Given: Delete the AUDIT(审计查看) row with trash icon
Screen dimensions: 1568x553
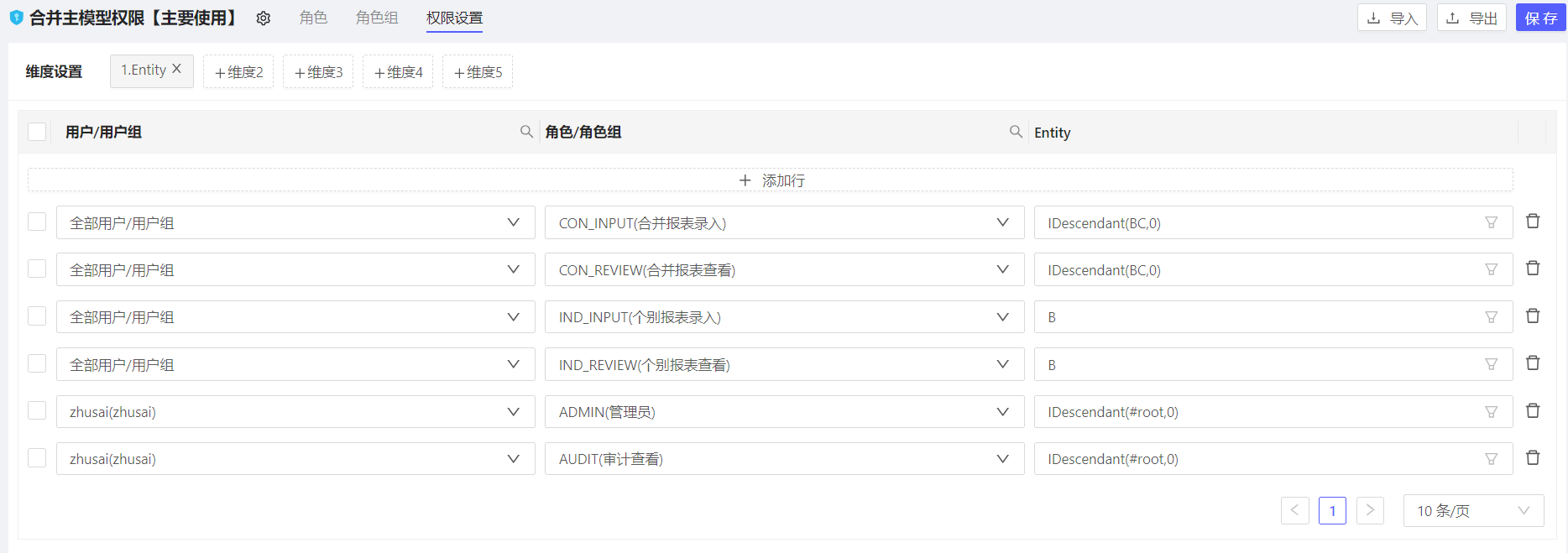Looking at the screenshot, I should coord(1533,458).
